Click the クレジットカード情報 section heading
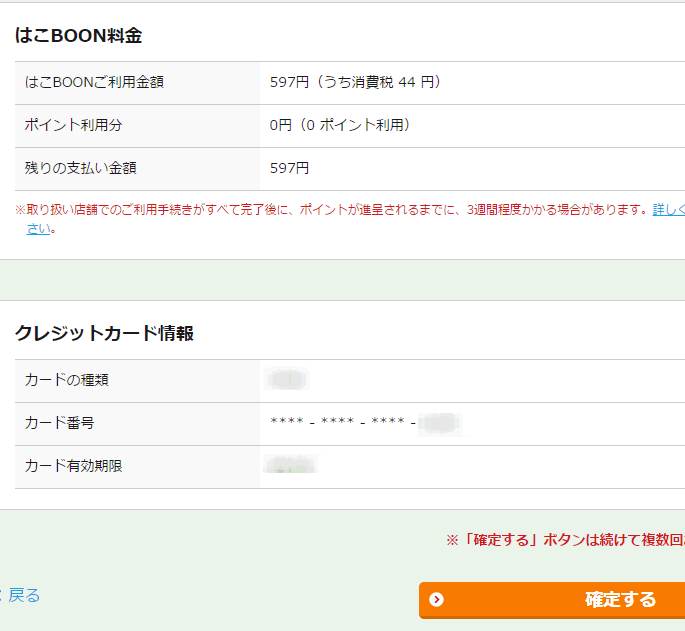 [x=104, y=333]
